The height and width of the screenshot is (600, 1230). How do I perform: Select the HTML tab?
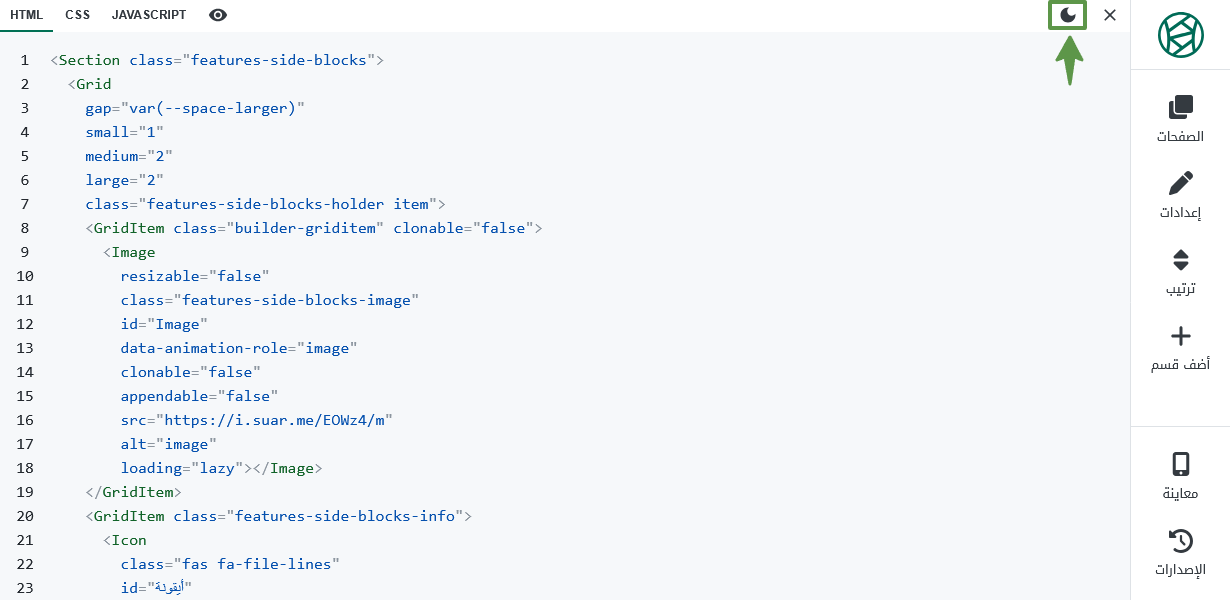(x=26, y=15)
